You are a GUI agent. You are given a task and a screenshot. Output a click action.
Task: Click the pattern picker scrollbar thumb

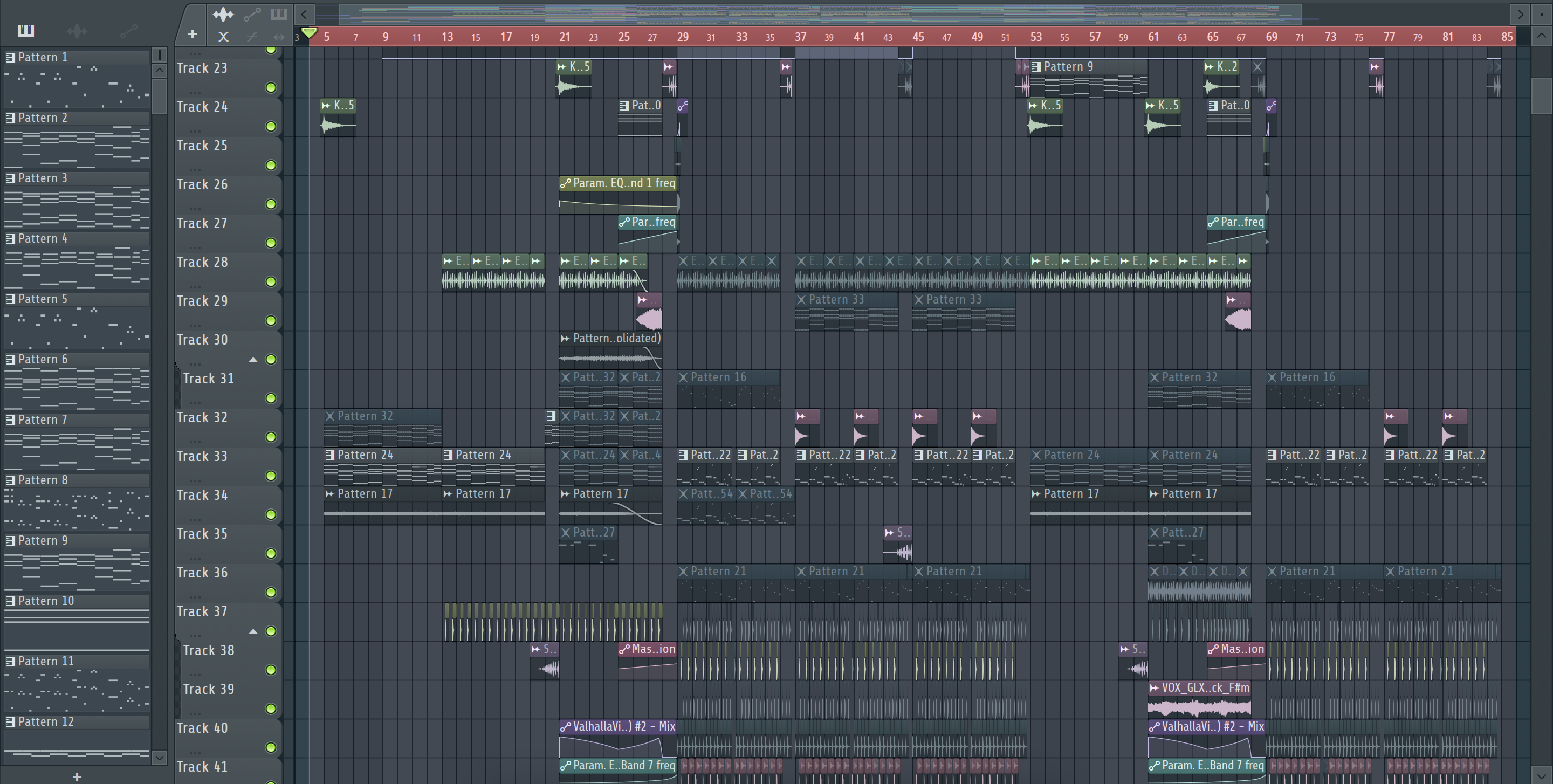159,96
